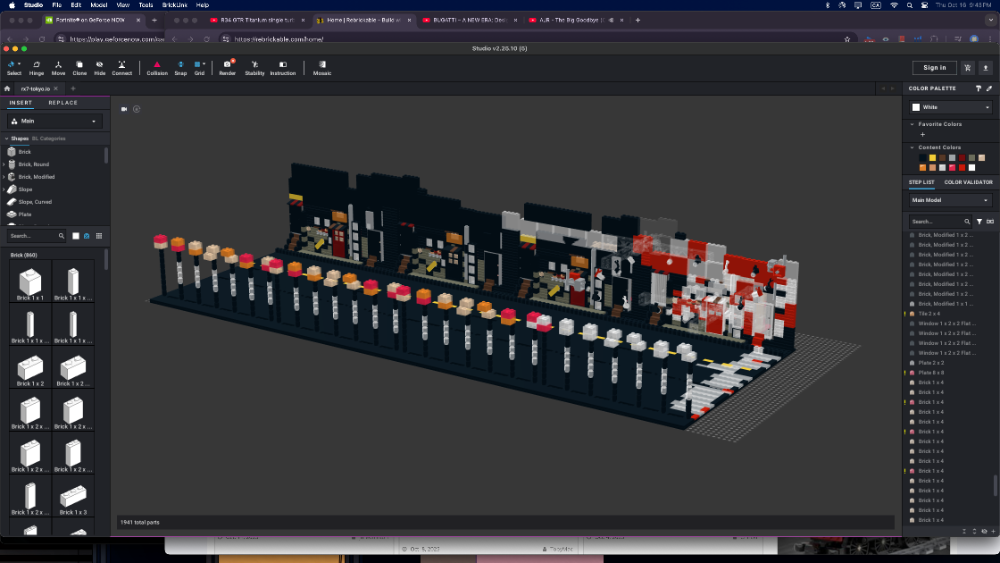
Task: Open the Instruction maker
Action: pyautogui.click(x=283, y=68)
